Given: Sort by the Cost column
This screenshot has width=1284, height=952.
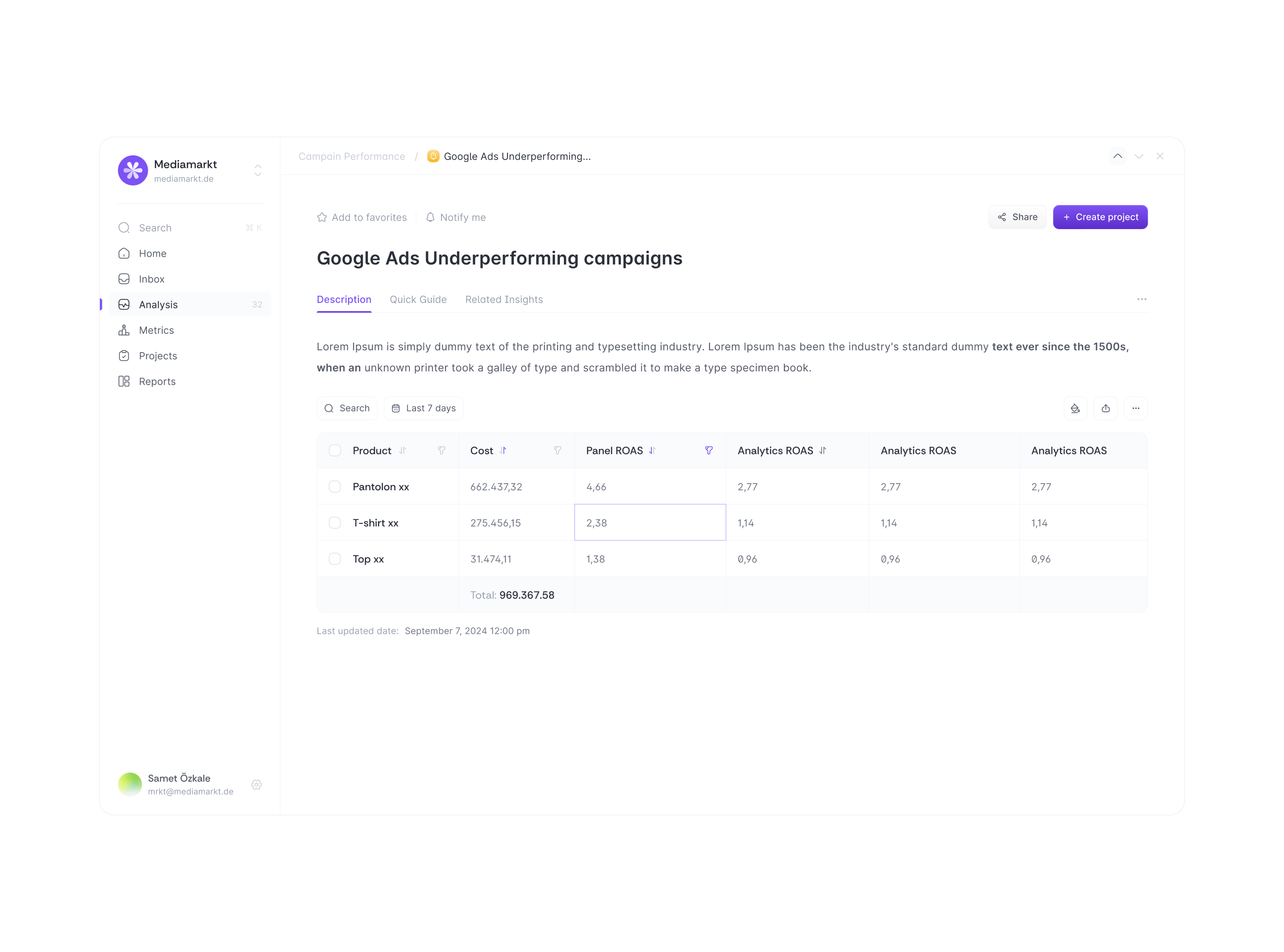Looking at the screenshot, I should pos(503,451).
